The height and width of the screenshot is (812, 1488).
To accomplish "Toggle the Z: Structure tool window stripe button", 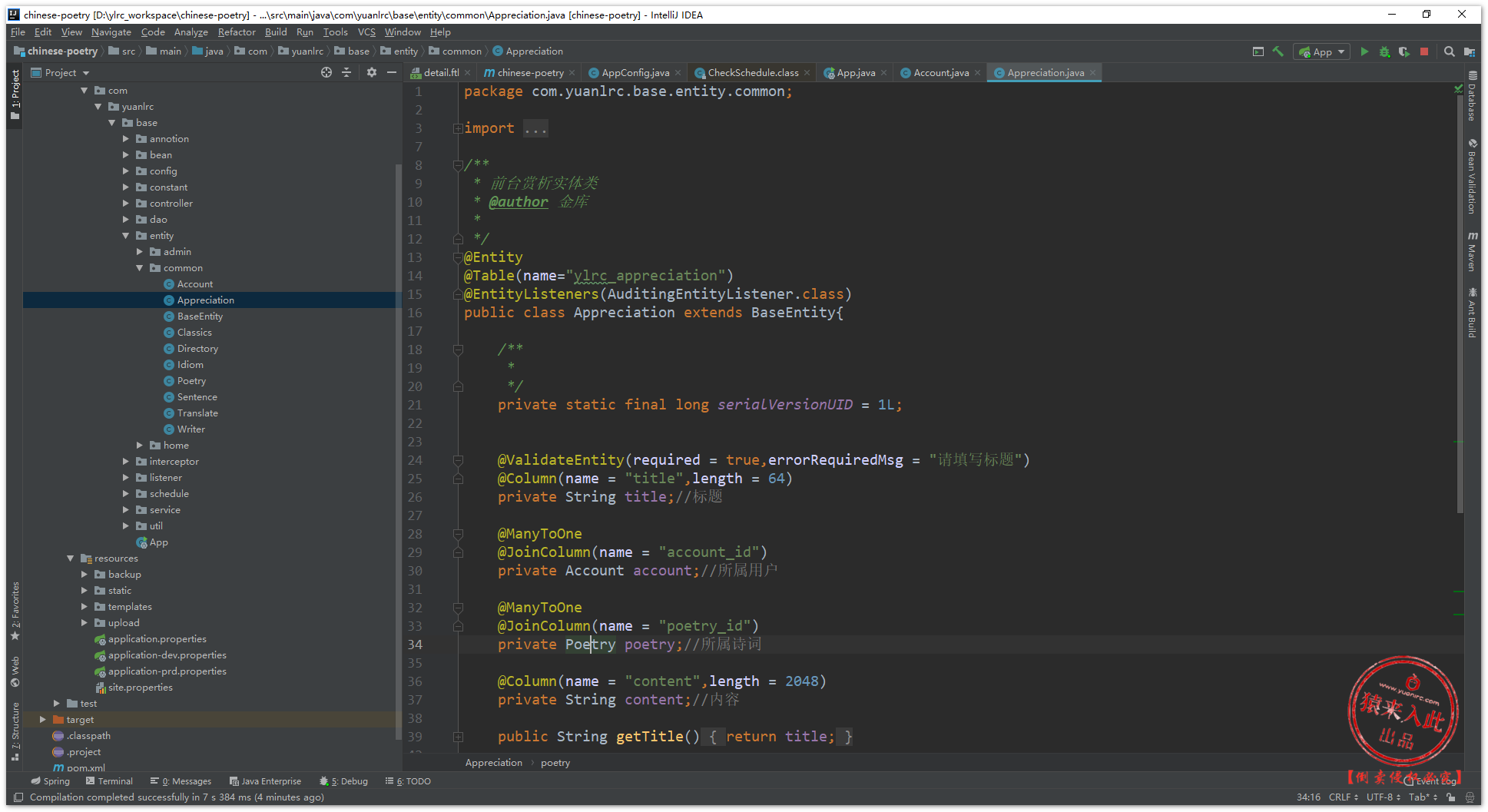I will click(15, 731).
